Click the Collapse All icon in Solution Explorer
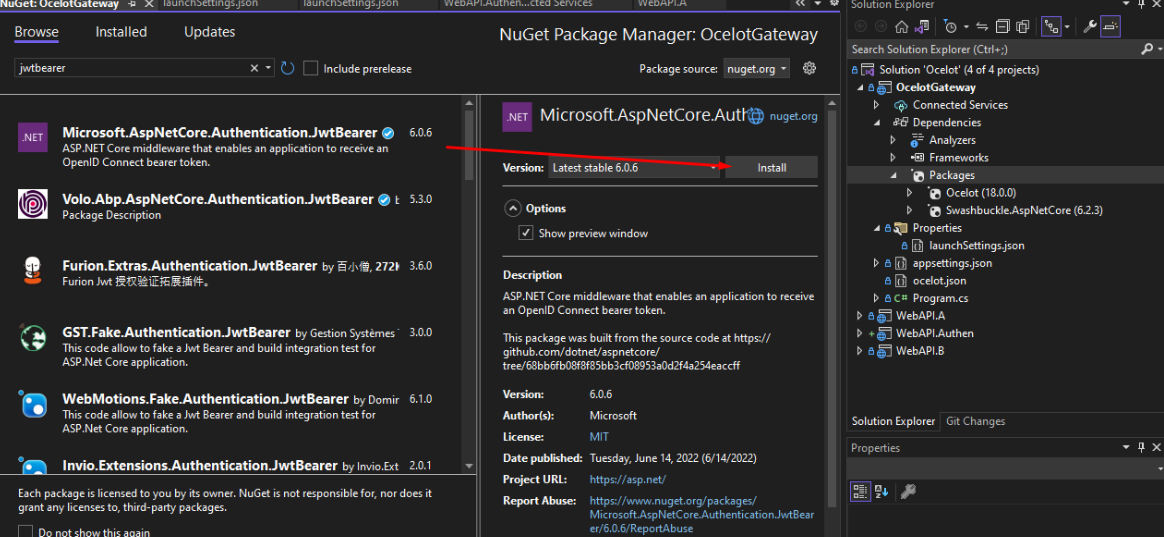The height and width of the screenshot is (537, 1164). tap(1002, 26)
